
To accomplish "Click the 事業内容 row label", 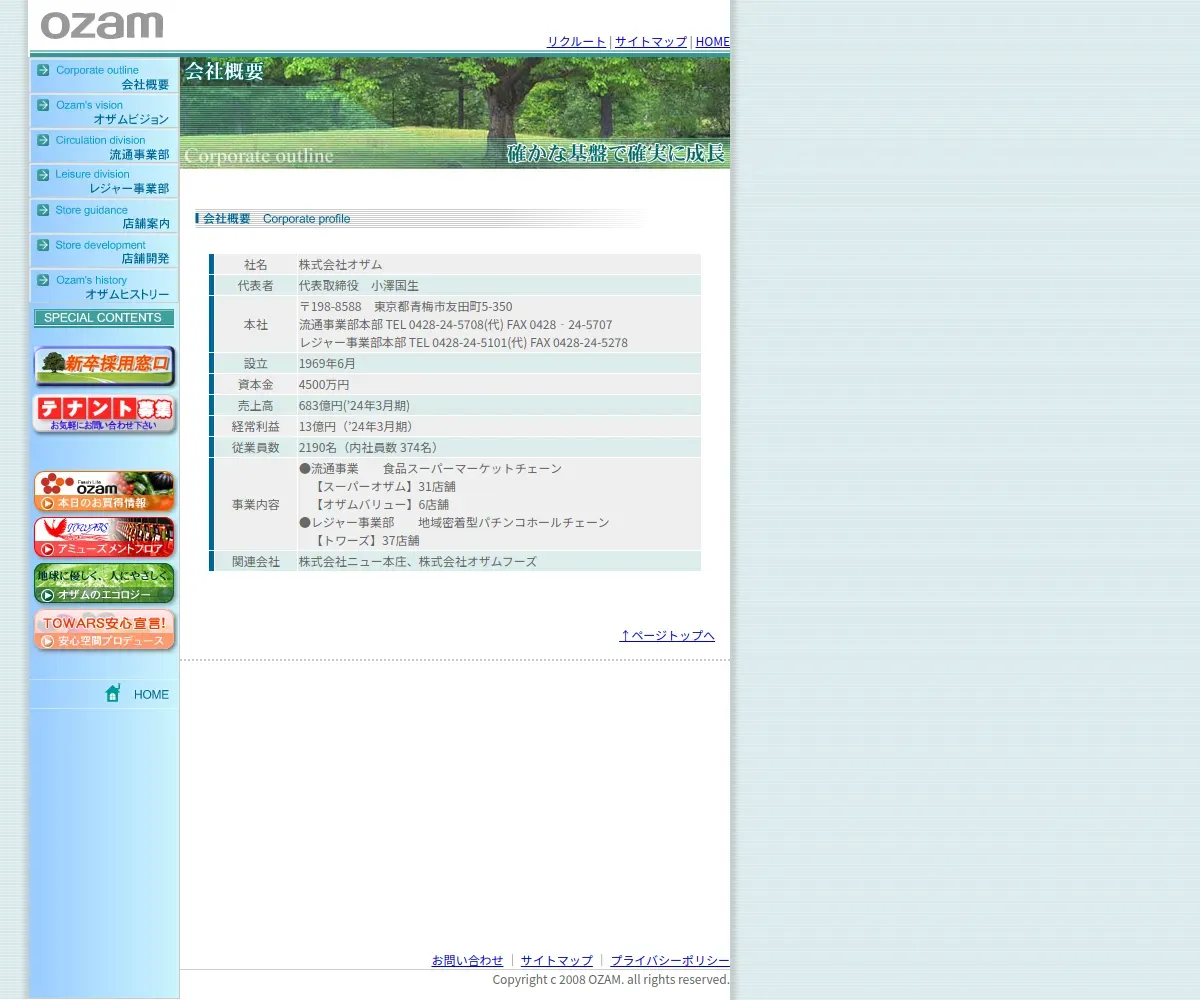I will [x=256, y=505].
